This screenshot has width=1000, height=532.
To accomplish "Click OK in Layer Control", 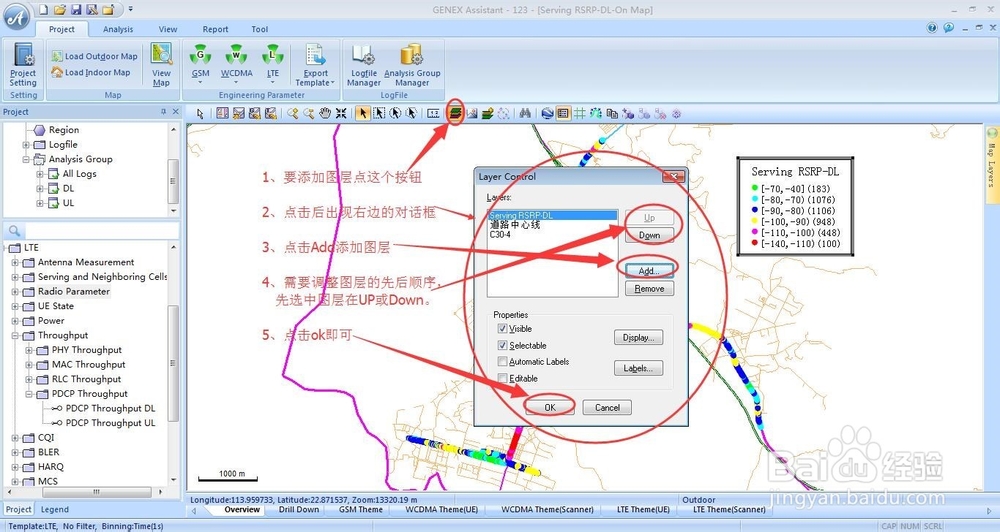I will pyautogui.click(x=550, y=408).
